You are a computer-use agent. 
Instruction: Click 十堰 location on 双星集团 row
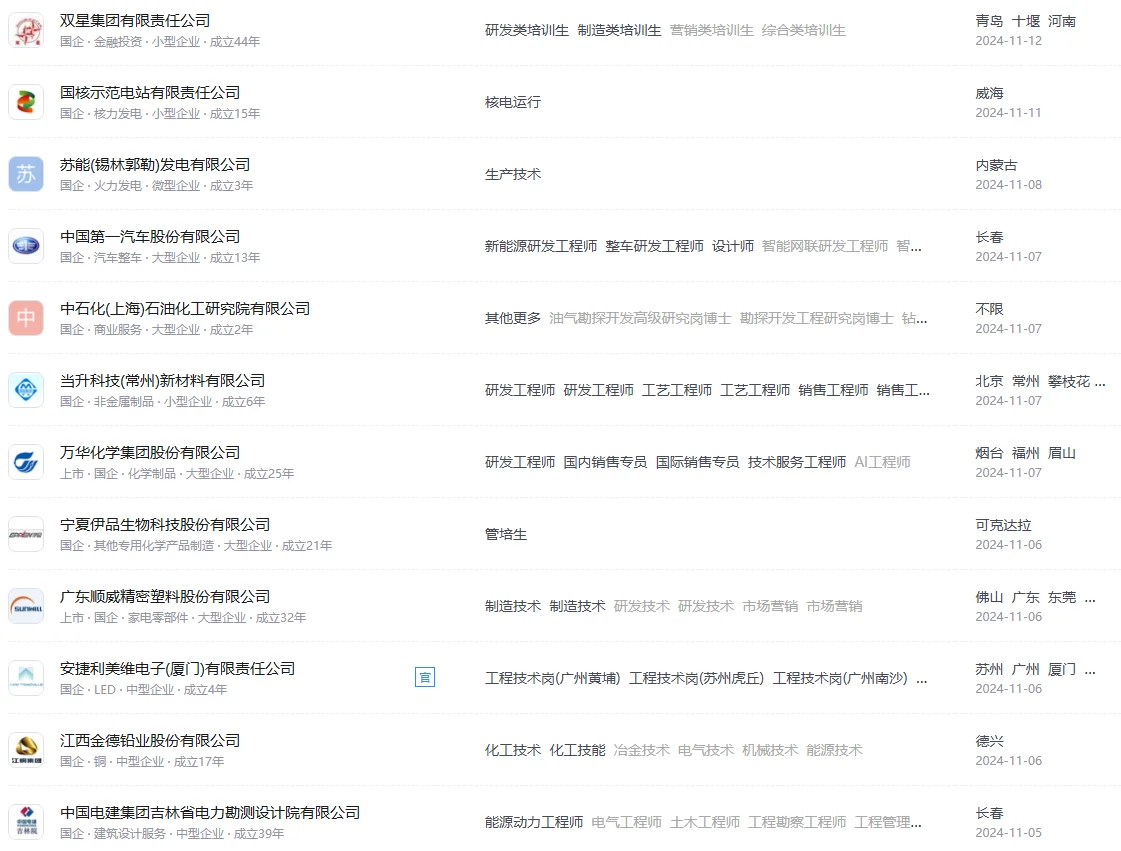coord(1026,21)
